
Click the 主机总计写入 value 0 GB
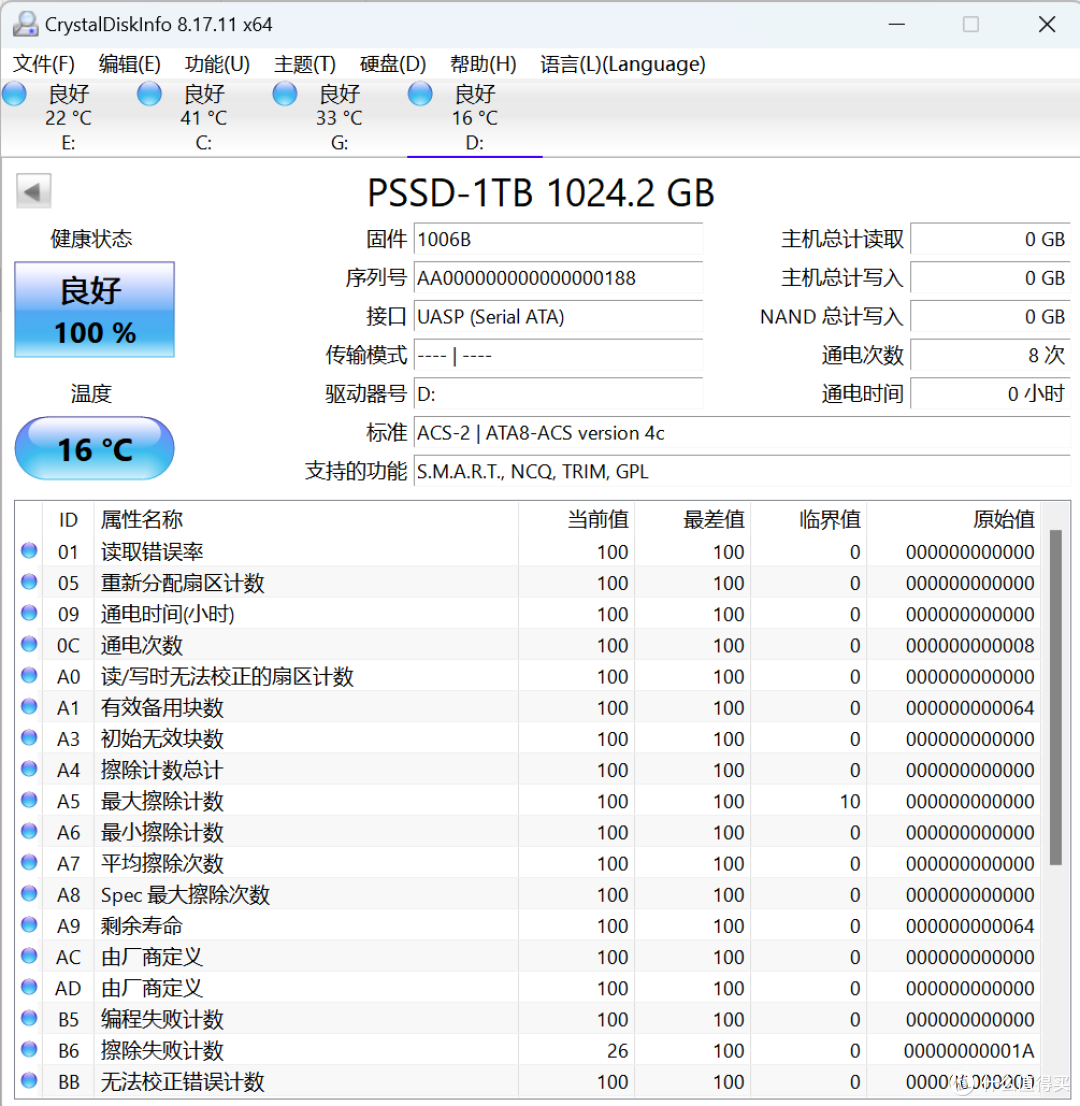(990, 278)
